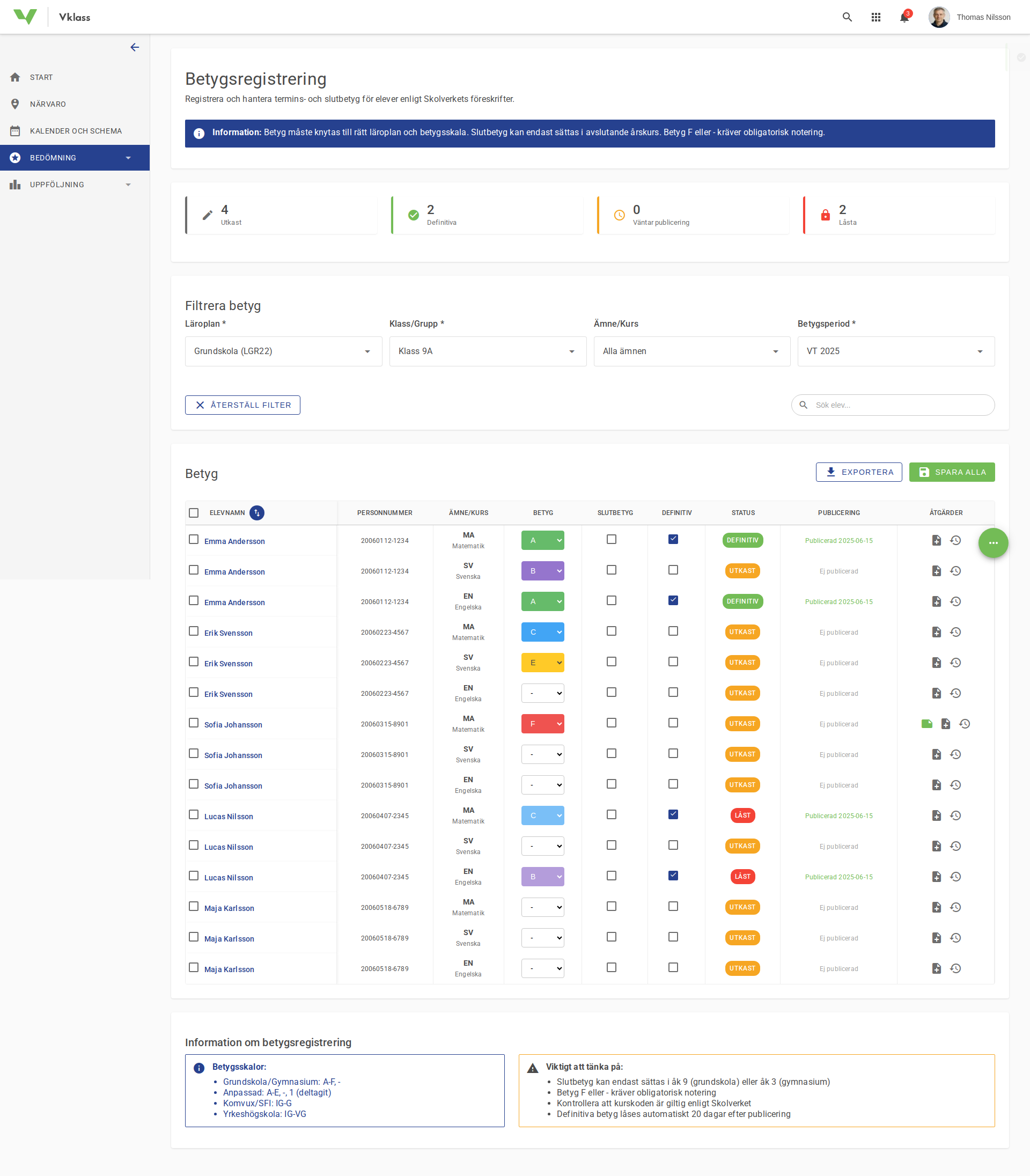Screen dimensions: 1030x1176
Task: Enable Definitiv for Erik Svensson's Matematik grade
Action: [673, 630]
